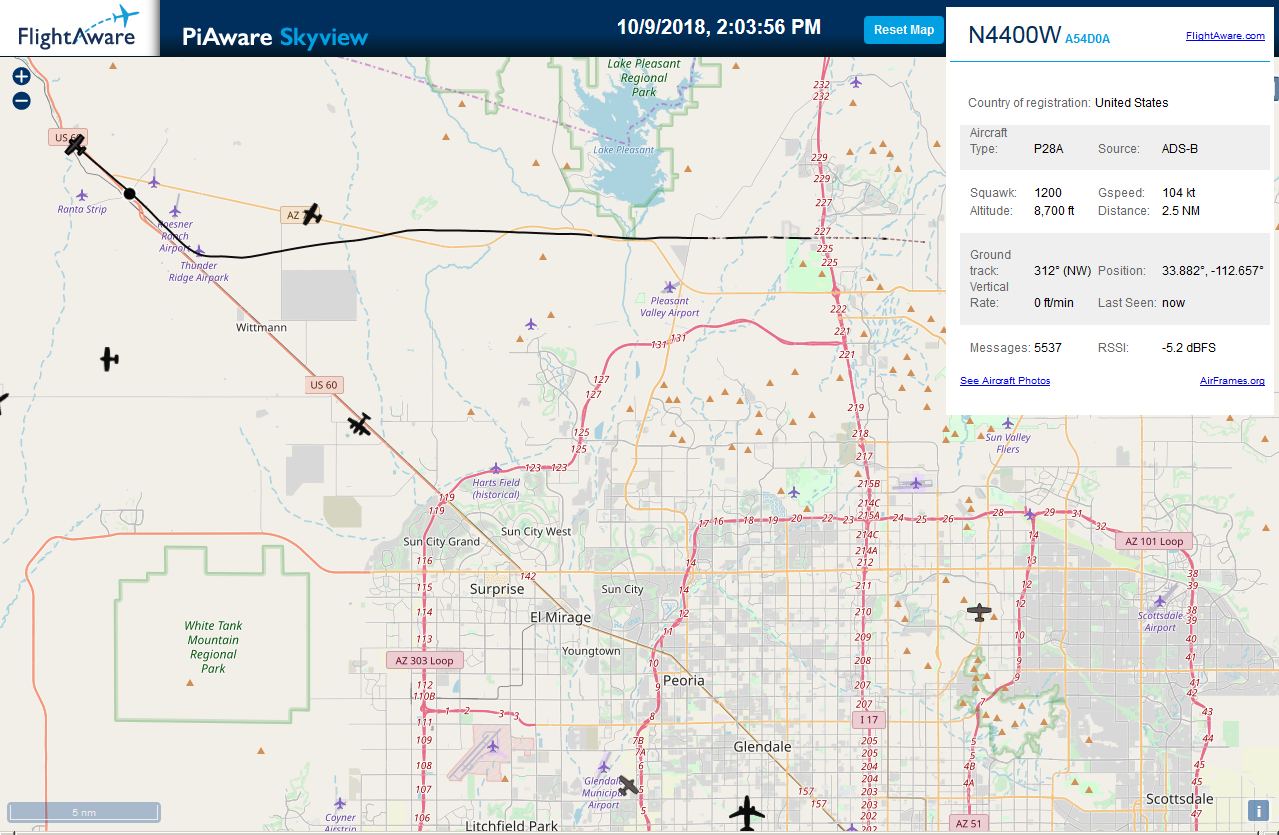Open See Aircraft Photos link
The image size is (1279, 835).
pyautogui.click(x=1005, y=381)
